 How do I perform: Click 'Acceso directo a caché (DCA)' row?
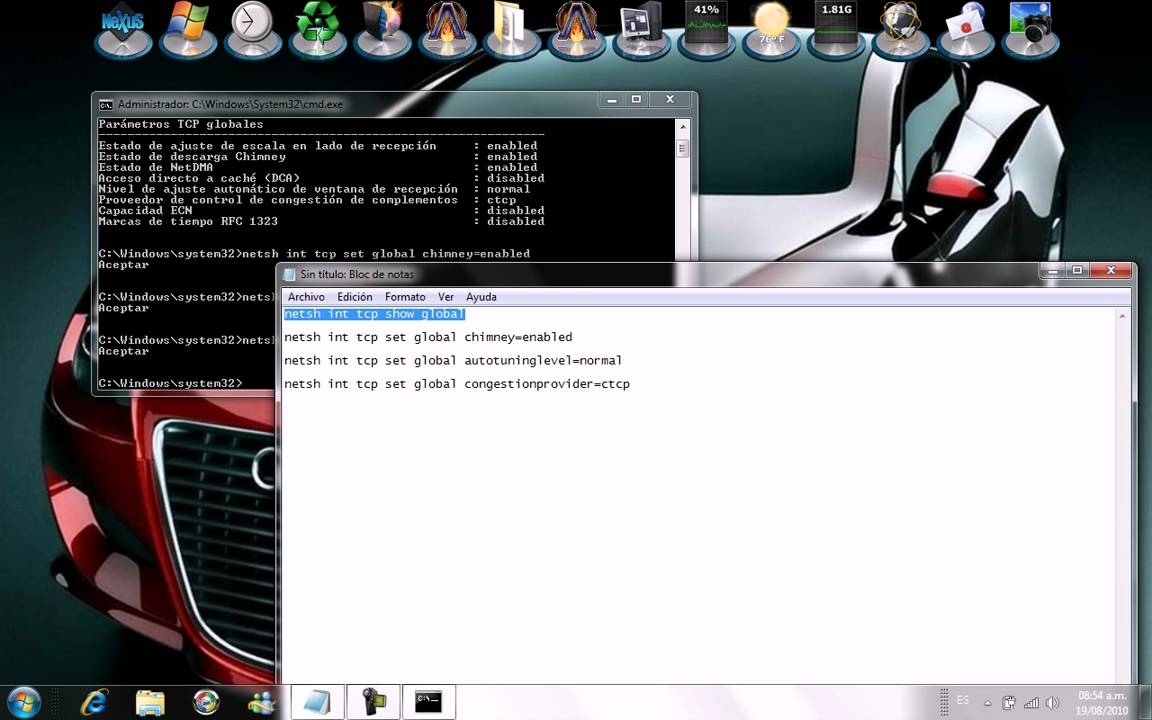pyautogui.click(x=321, y=179)
